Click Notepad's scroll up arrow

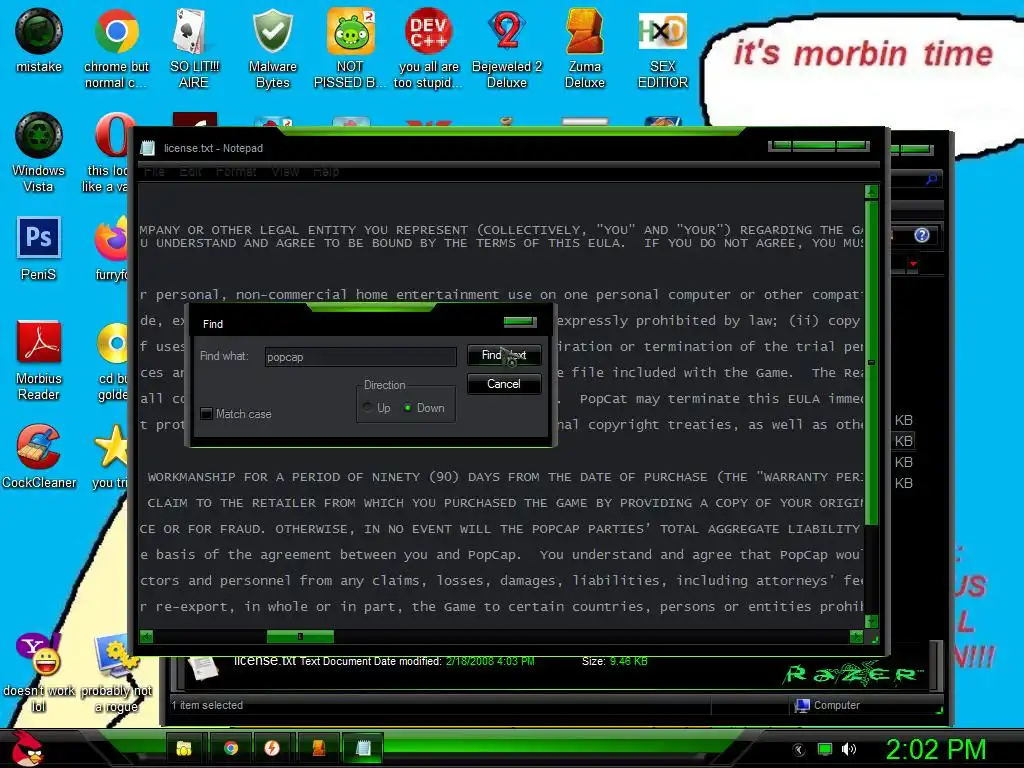[x=871, y=191]
